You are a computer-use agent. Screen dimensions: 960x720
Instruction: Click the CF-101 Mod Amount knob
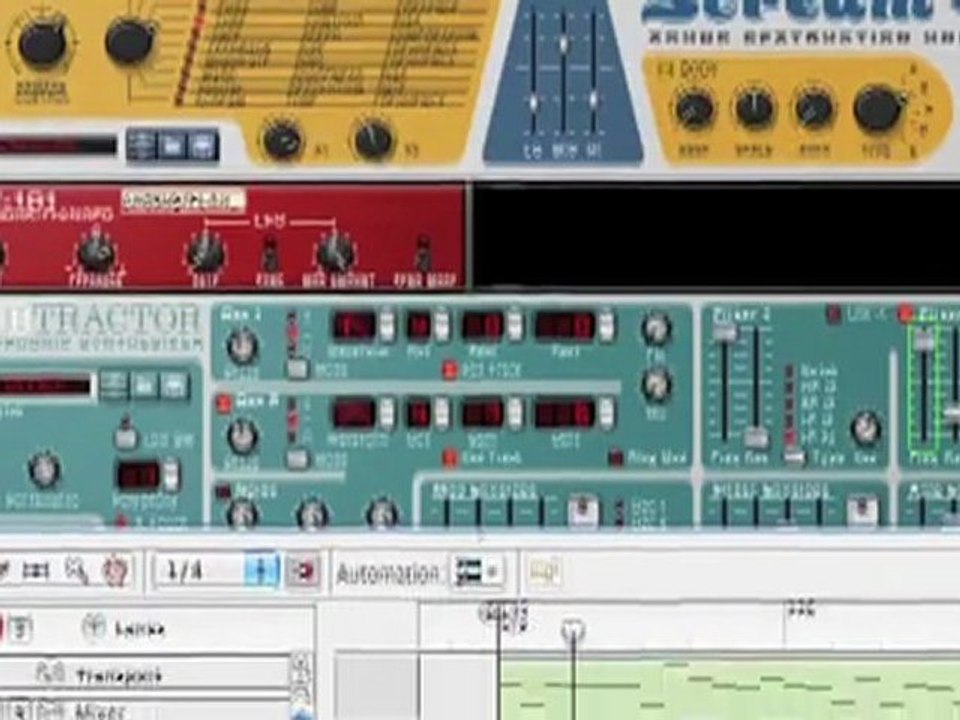[x=336, y=252]
